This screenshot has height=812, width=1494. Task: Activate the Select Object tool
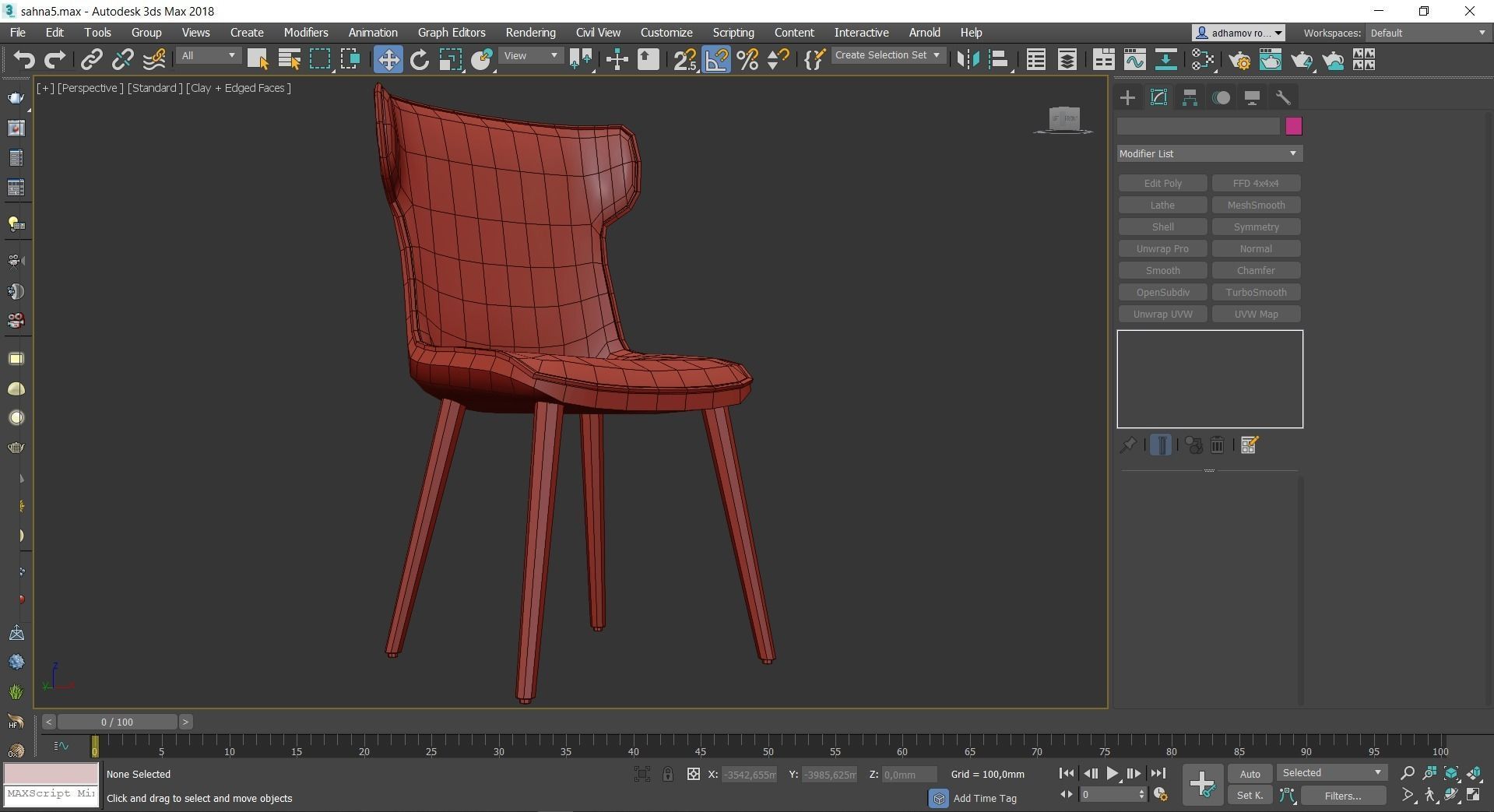click(x=258, y=60)
